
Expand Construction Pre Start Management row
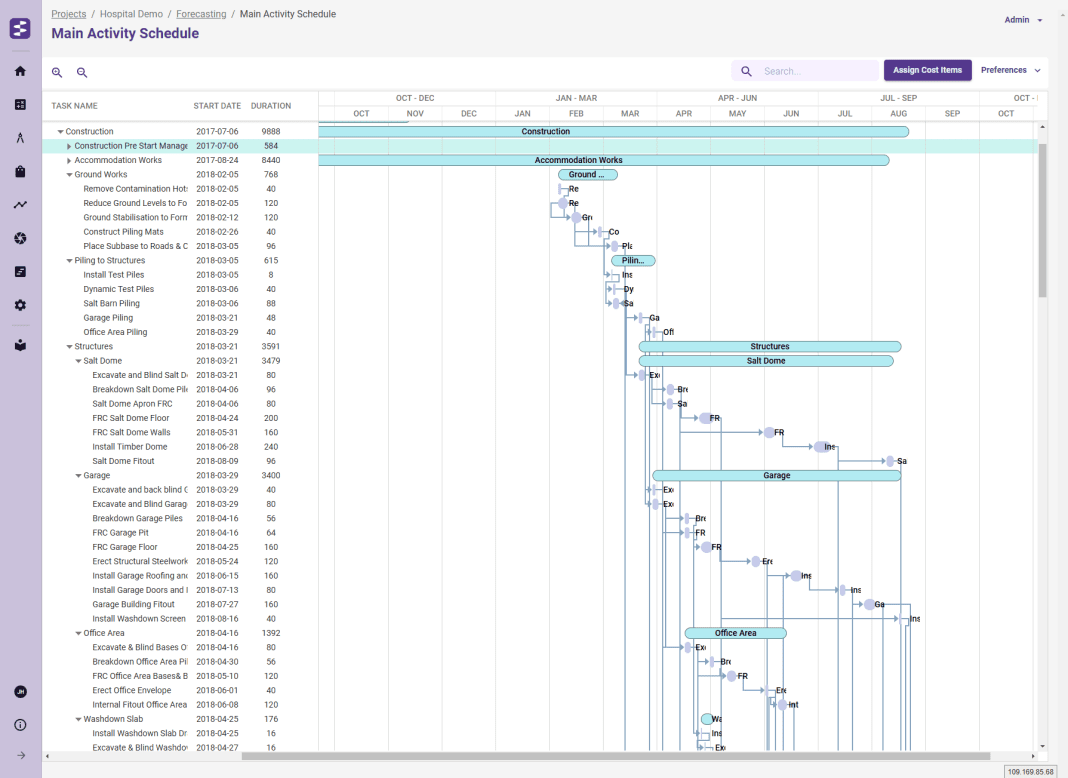click(x=69, y=146)
